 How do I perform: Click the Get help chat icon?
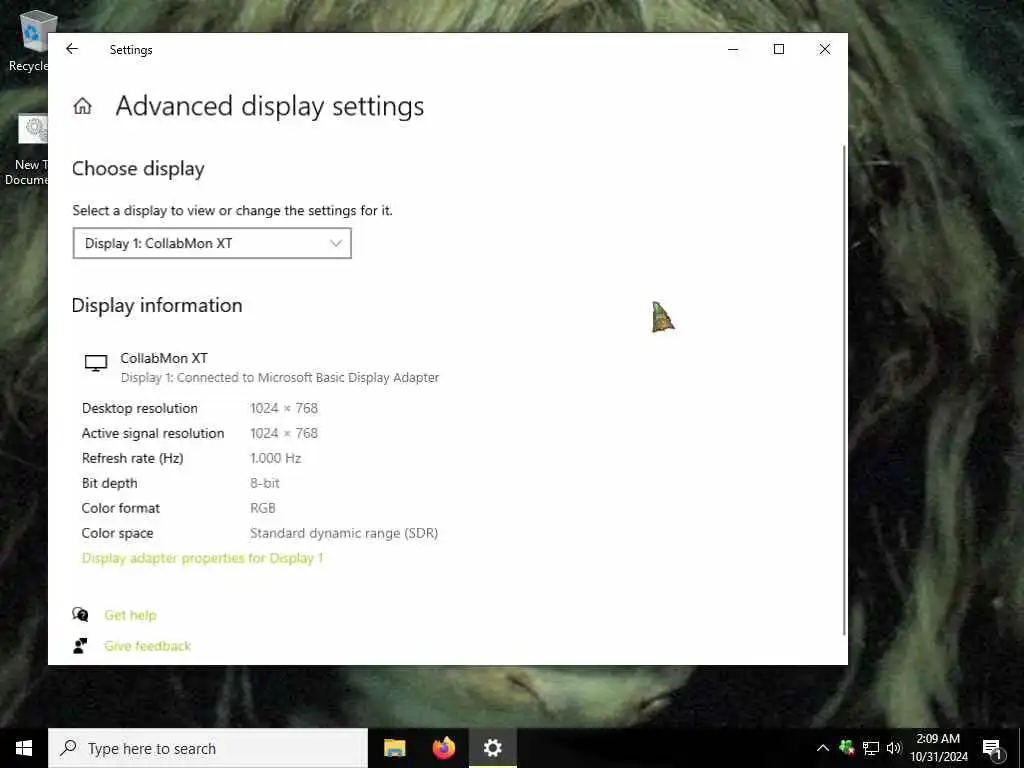(80, 615)
